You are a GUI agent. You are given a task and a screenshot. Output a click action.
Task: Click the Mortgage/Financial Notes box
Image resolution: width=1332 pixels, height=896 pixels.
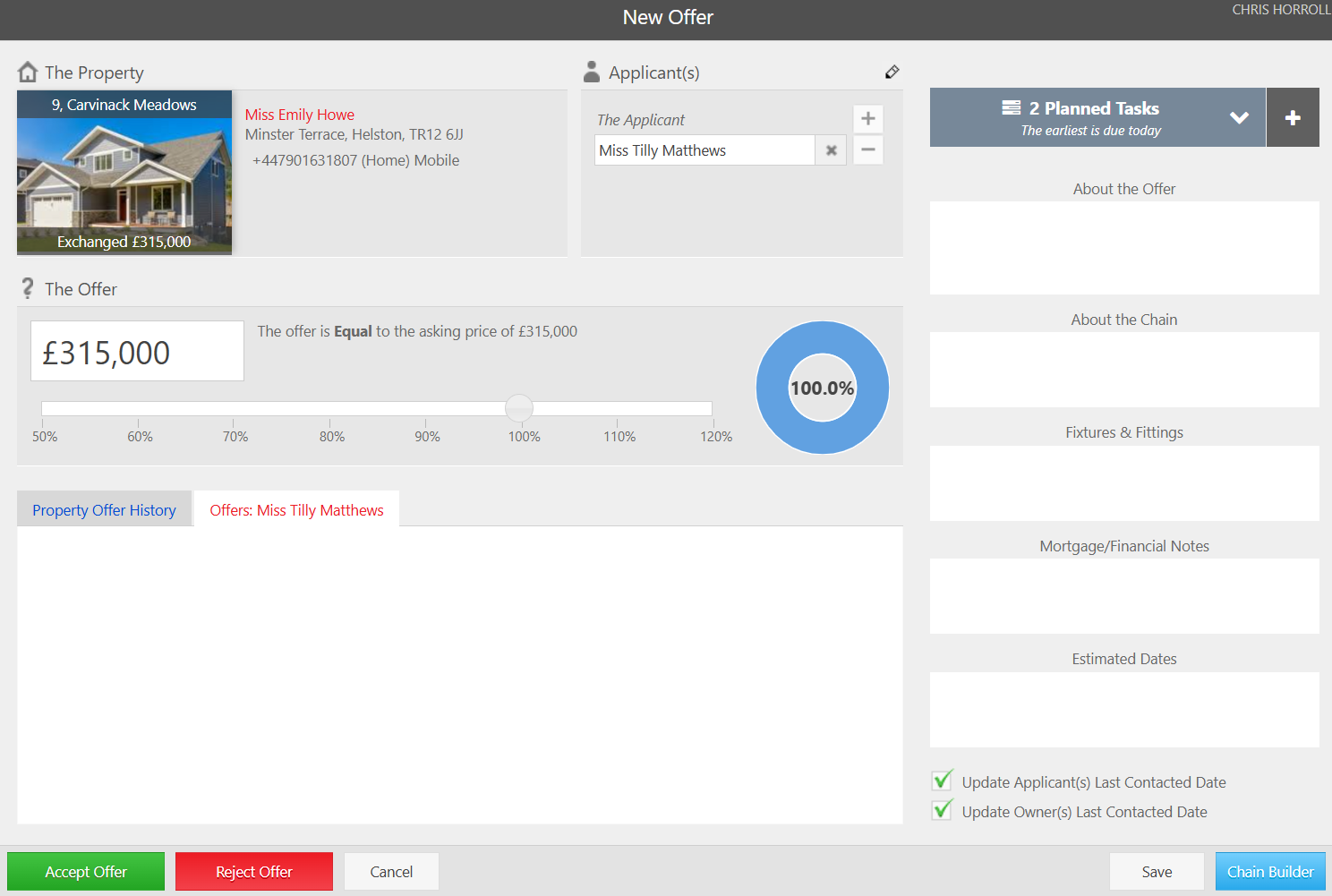point(1124,596)
